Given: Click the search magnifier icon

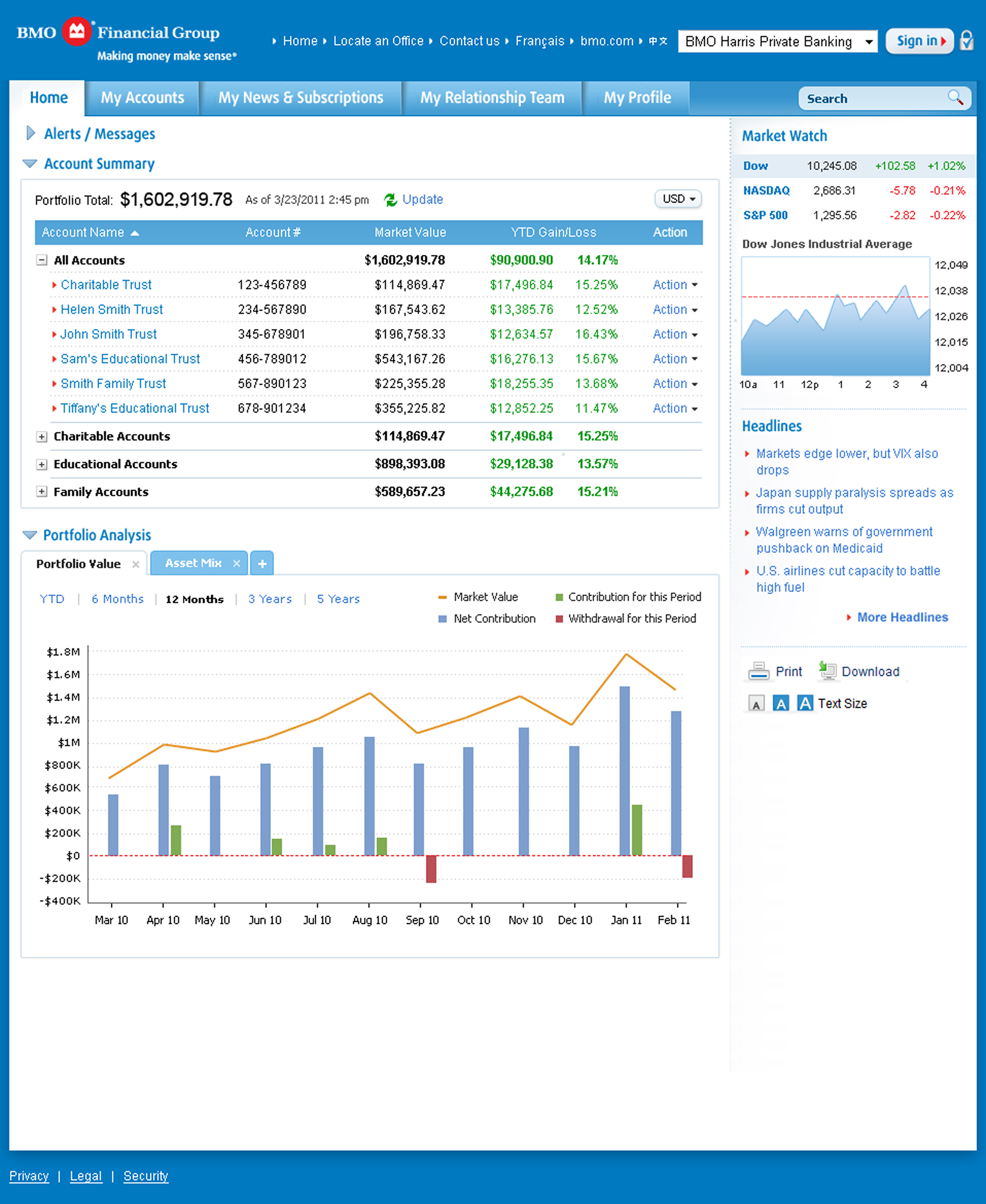Looking at the screenshot, I should point(955,98).
